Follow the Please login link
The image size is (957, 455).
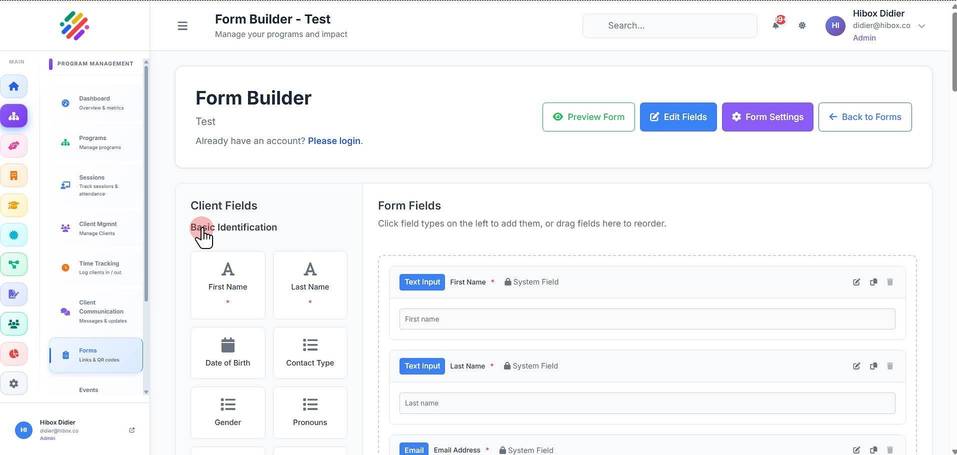click(334, 140)
